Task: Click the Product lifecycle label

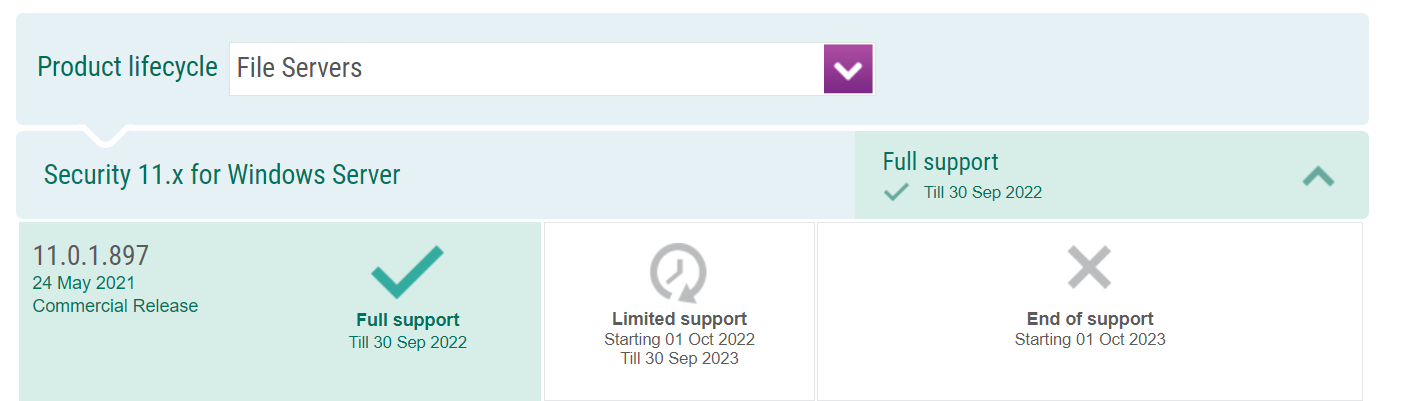Action: tap(127, 67)
